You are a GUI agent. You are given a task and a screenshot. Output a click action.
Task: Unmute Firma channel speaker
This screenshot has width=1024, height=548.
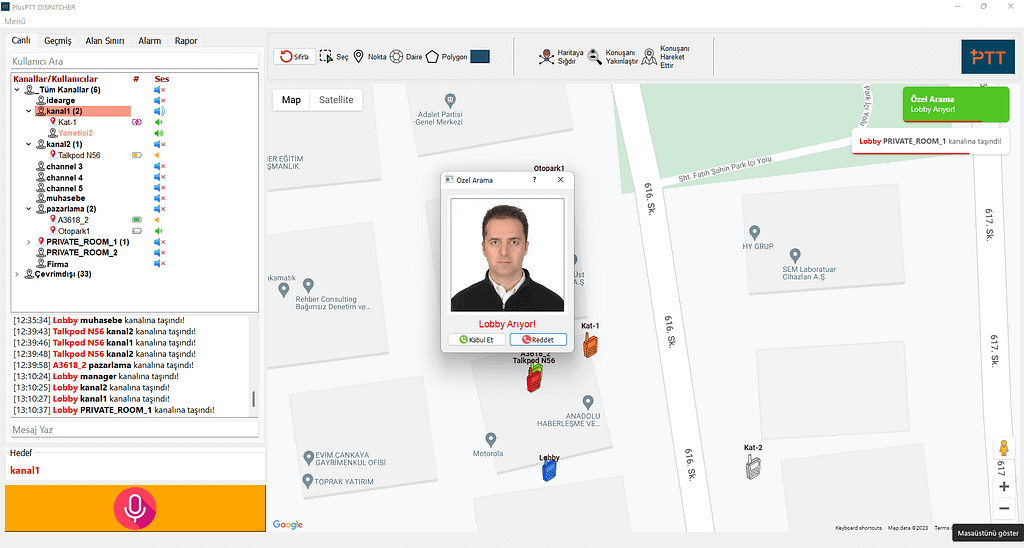click(160, 263)
